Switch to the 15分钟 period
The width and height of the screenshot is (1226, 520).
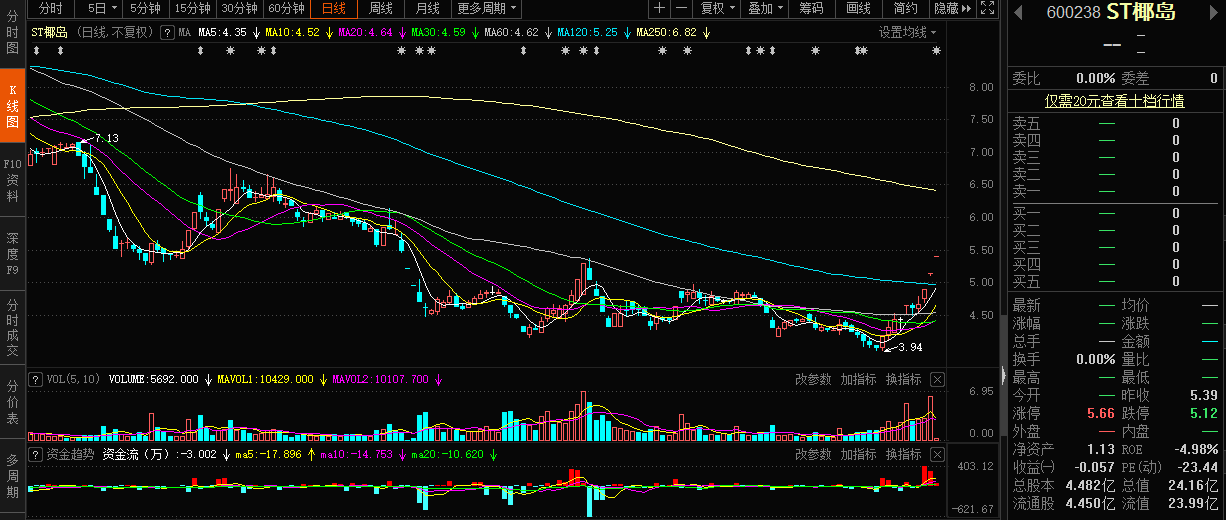coord(192,8)
